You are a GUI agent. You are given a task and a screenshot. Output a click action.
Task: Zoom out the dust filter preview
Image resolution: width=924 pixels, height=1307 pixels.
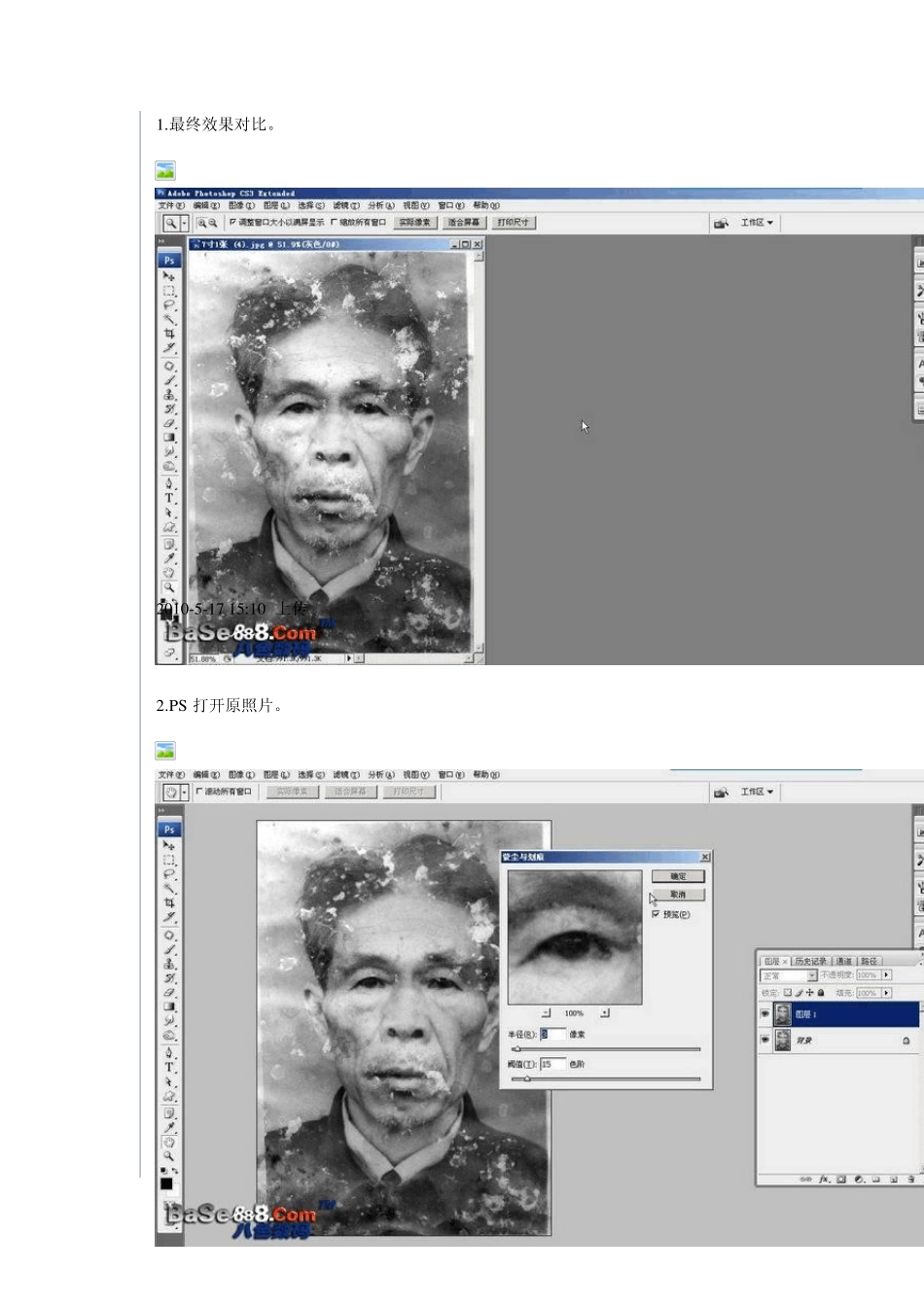(546, 1012)
